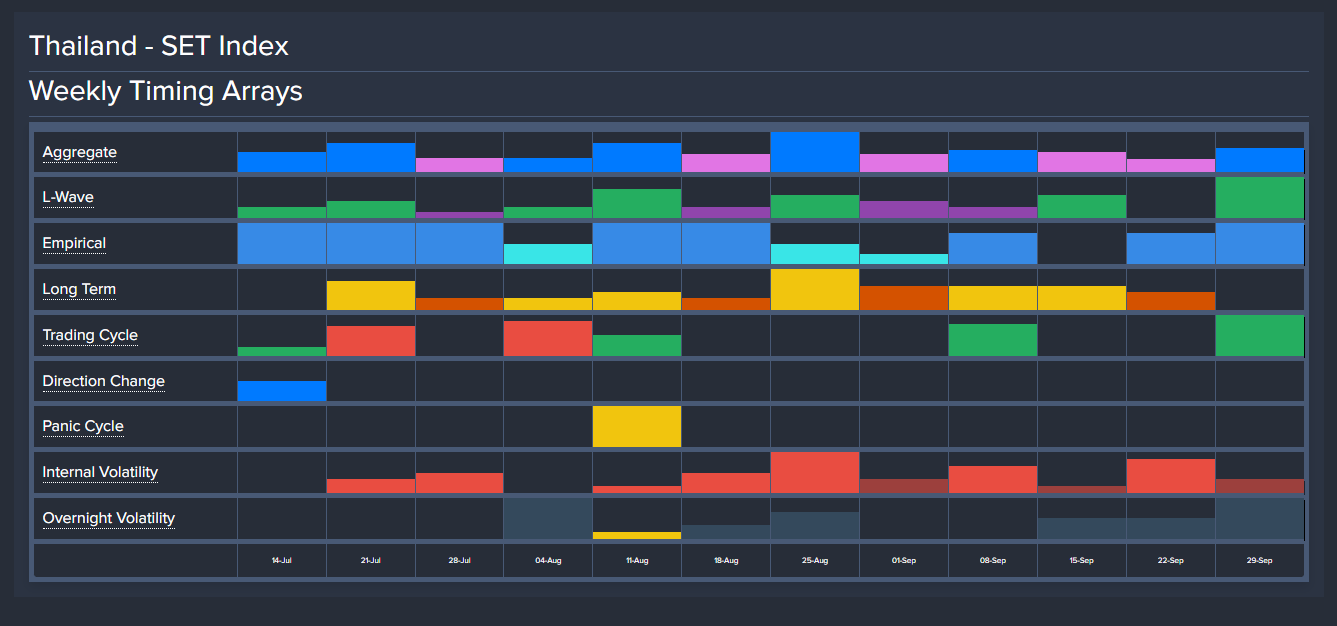Click the purple L-Wave bar for 18-Aug
Viewport: 1337px width, 626px height.
(x=726, y=212)
